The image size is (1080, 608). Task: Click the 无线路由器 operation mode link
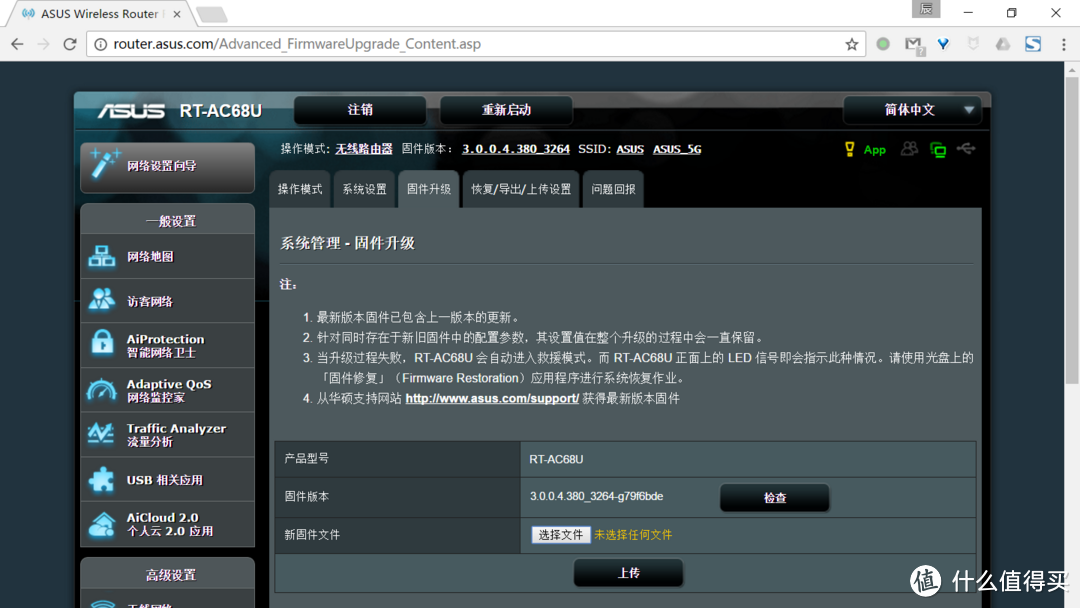click(364, 149)
